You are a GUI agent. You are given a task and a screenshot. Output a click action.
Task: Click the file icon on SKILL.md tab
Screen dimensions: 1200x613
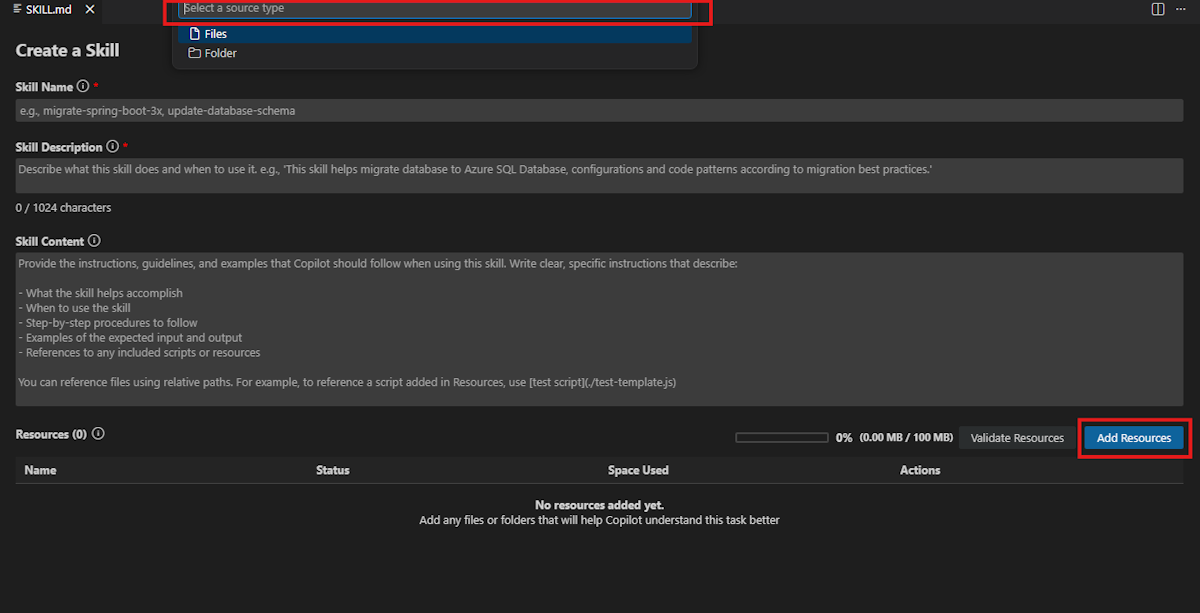(x=17, y=9)
